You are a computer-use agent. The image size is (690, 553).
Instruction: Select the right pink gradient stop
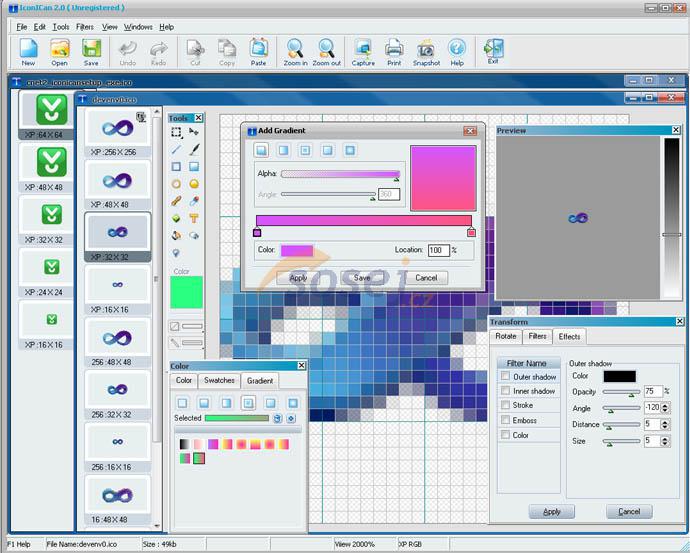point(471,232)
